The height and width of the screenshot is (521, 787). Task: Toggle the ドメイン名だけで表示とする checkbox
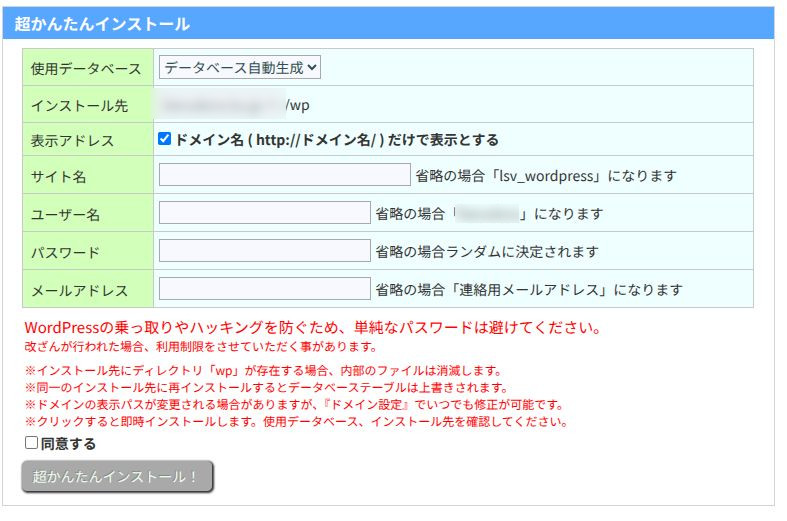click(164, 139)
